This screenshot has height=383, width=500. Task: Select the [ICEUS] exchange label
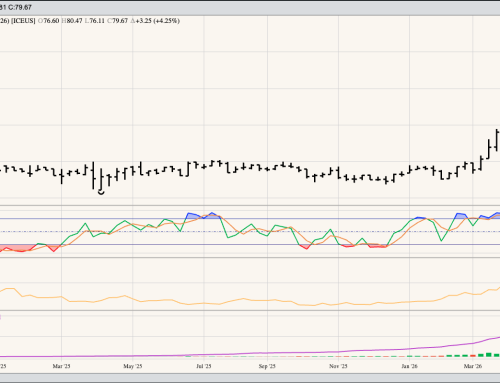tap(23, 21)
